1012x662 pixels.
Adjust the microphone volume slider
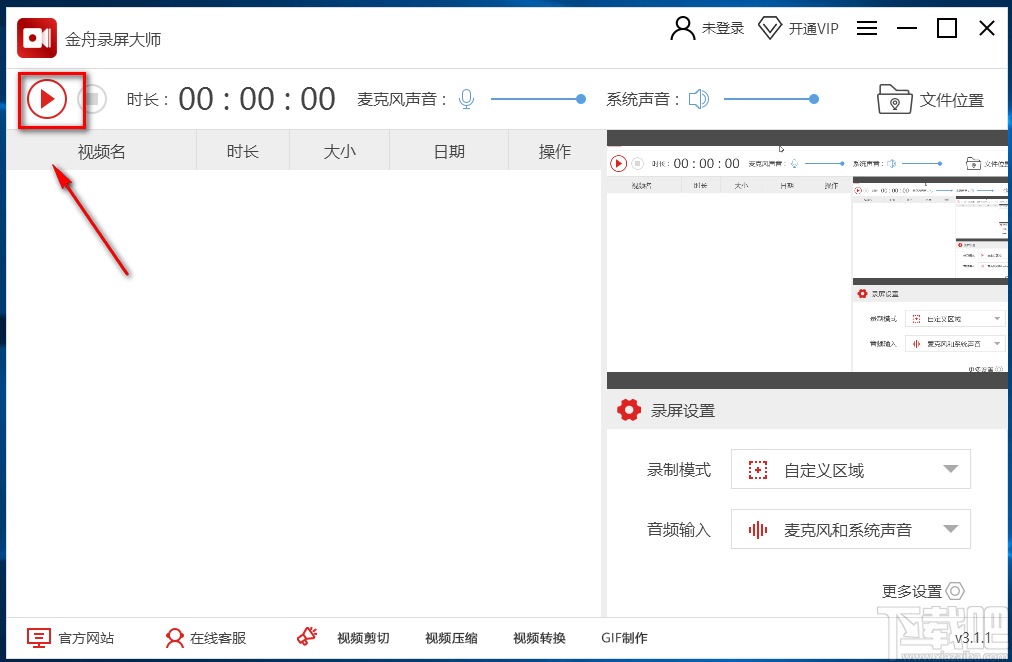(x=538, y=99)
